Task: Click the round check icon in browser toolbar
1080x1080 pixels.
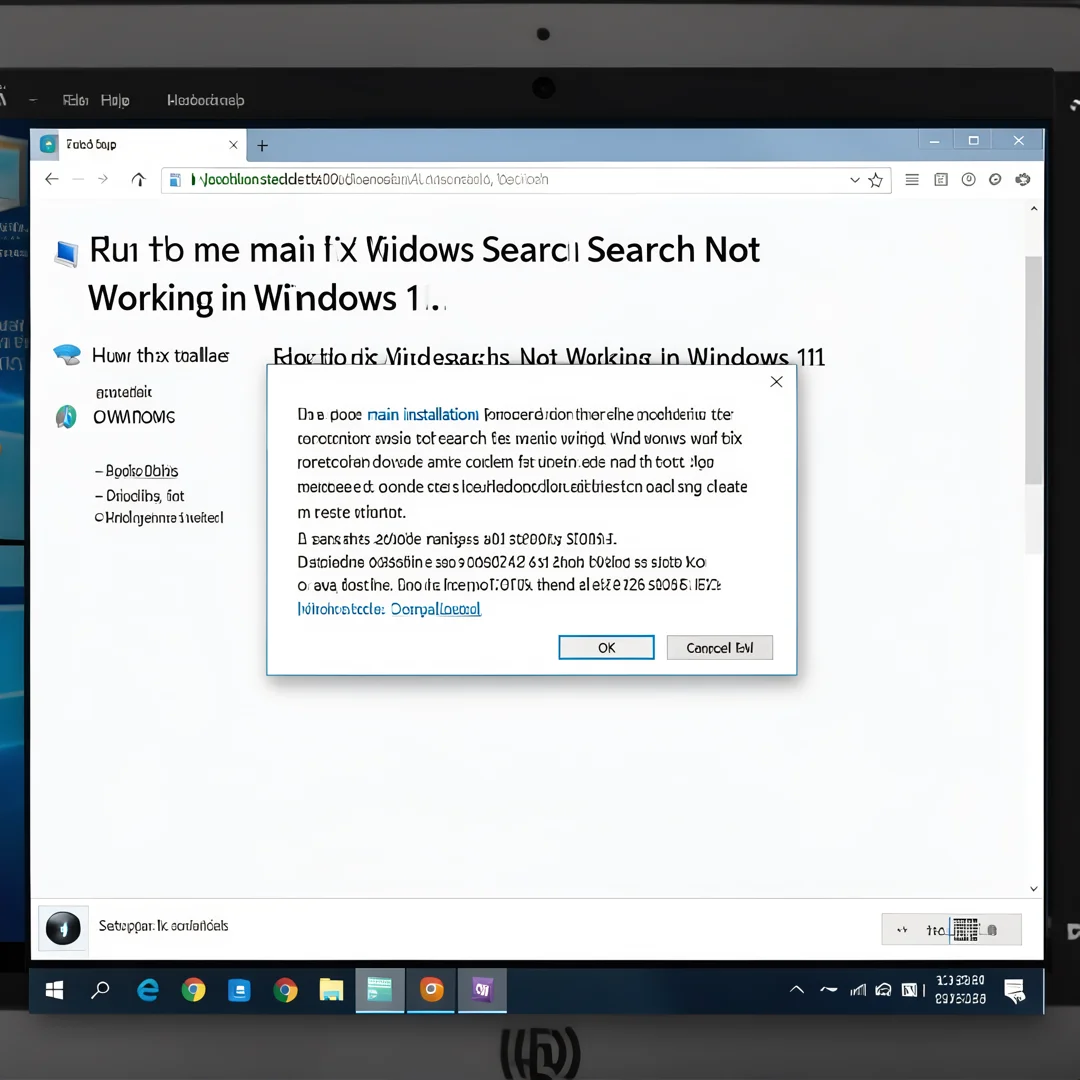Action: pos(995,180)
